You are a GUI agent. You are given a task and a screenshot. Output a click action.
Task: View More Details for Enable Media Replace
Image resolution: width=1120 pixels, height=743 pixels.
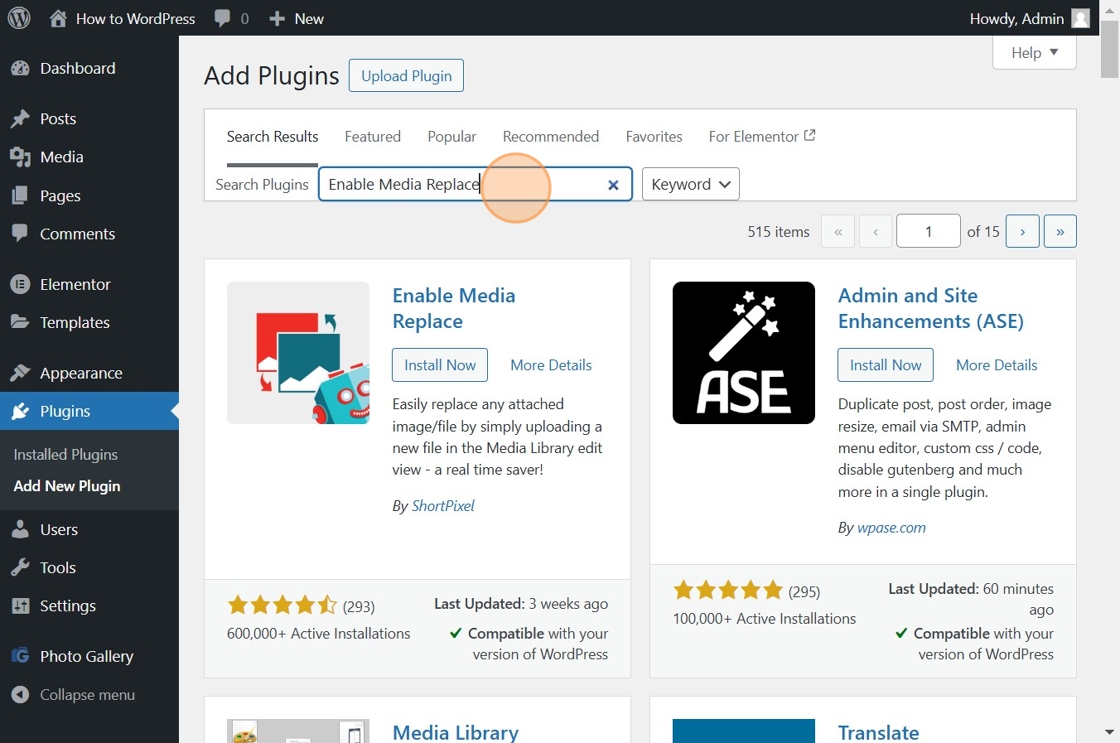click(551, 365)
